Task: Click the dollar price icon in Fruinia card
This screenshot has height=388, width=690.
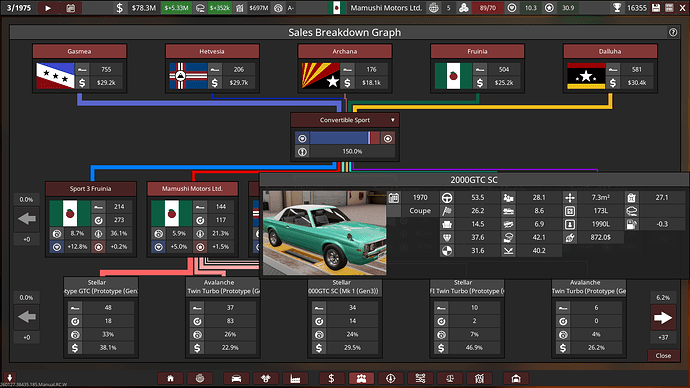Action: [480, 83]
